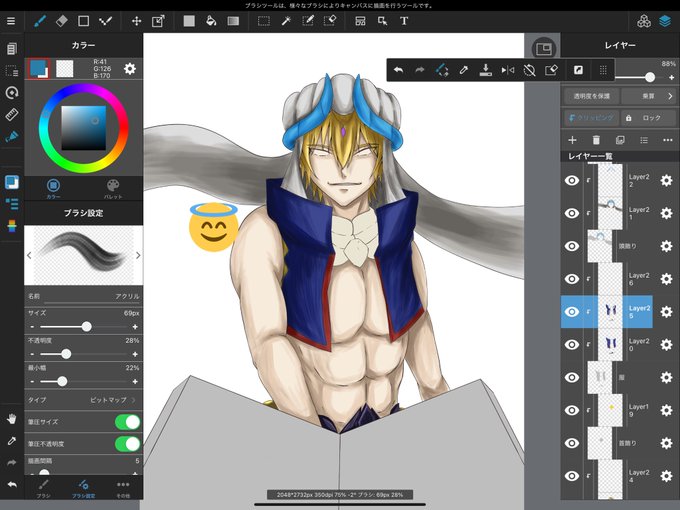680x510 pixels.
Task: Click the brush name アクリル field
Action: coord(83,296)
